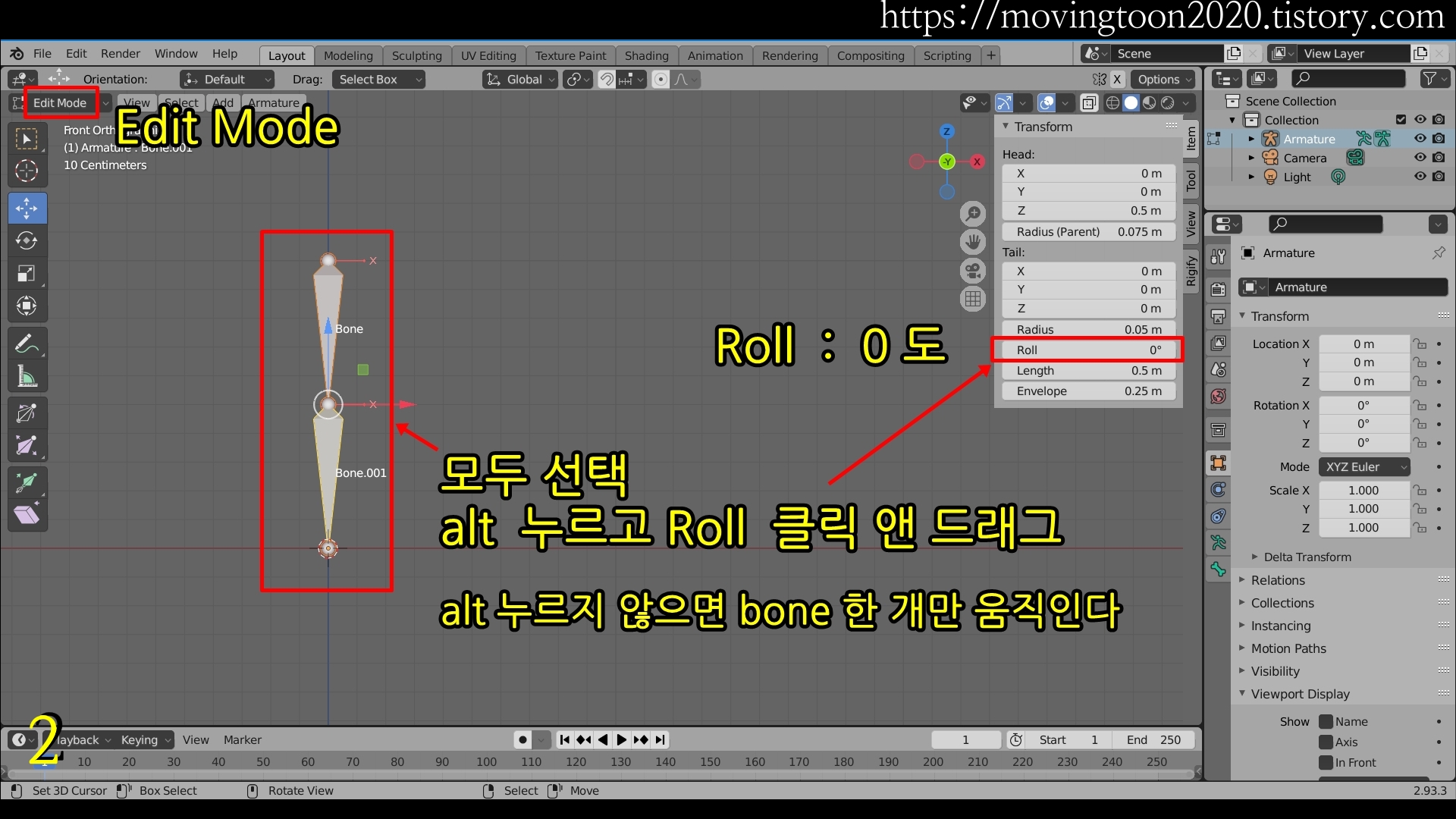Enable the Show Name checkbox
The image size is (1456, 819).
click(x=1326, y=722)
